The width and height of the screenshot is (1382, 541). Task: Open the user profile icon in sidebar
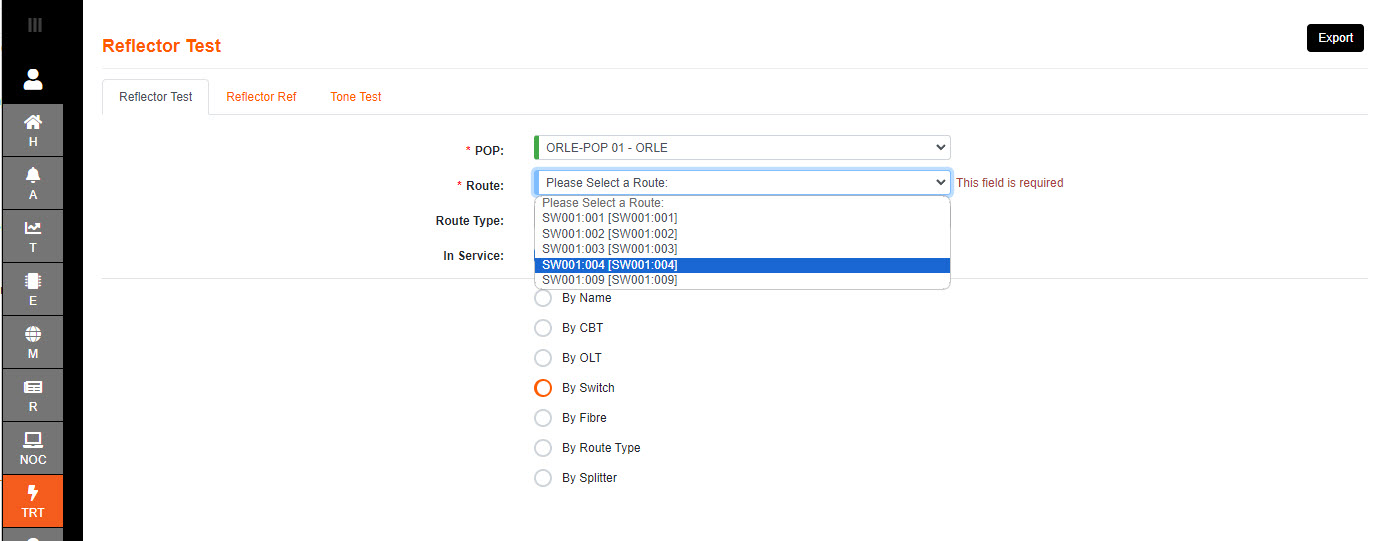[33, 79]
